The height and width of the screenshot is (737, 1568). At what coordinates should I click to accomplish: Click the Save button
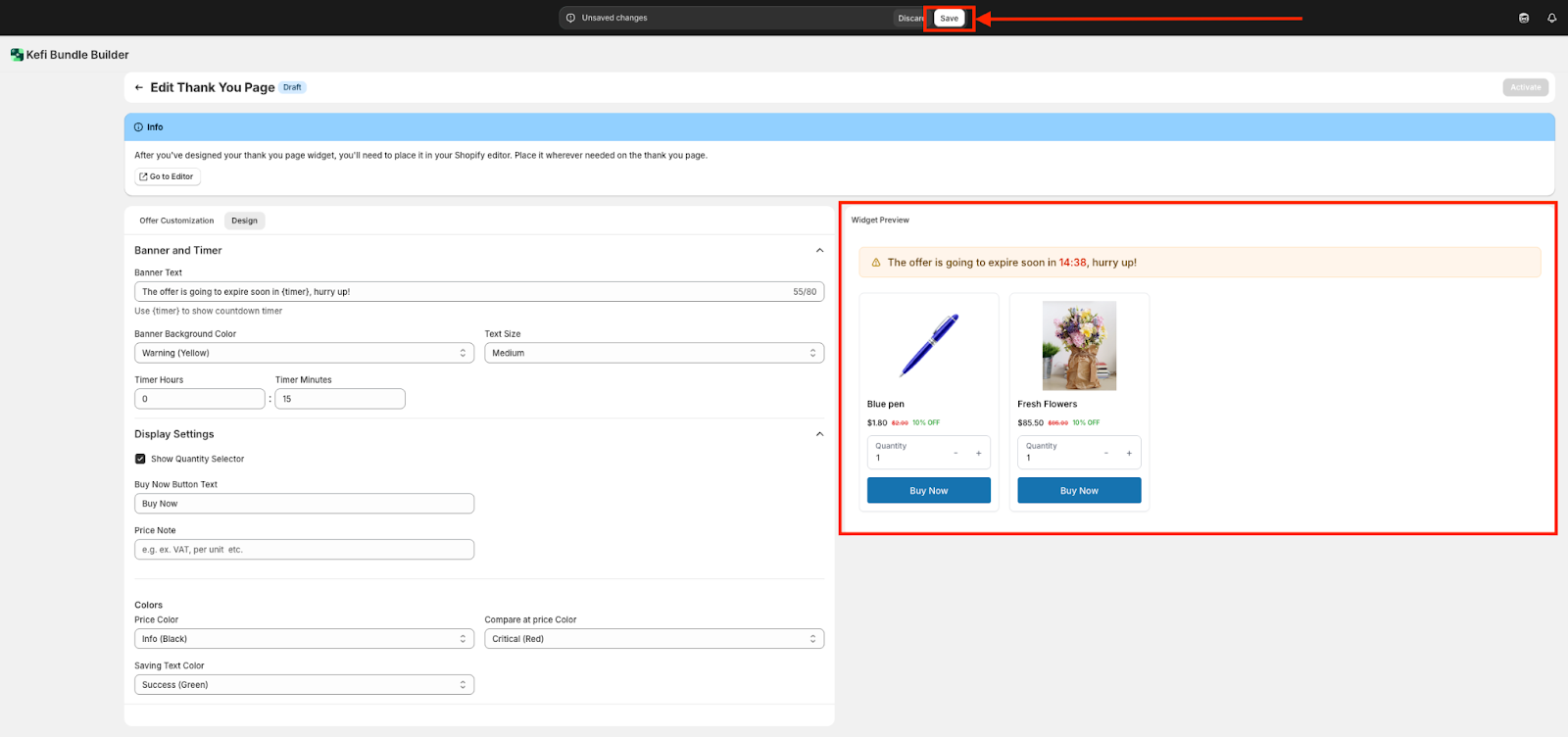(x=949, y=18)
